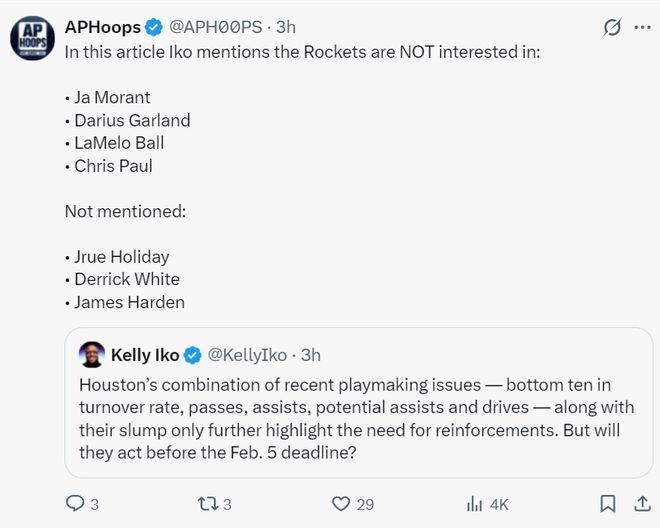Click Kelly Iko's name in quote
660x528 pixels.
(145, 355)
